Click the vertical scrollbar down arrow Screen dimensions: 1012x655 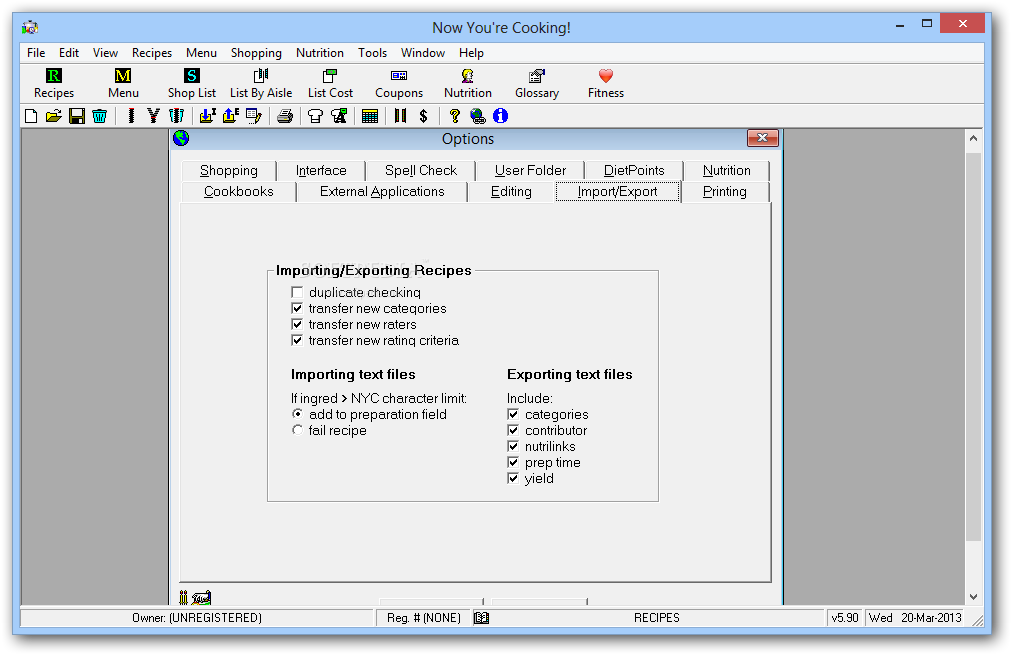(973, 597)
